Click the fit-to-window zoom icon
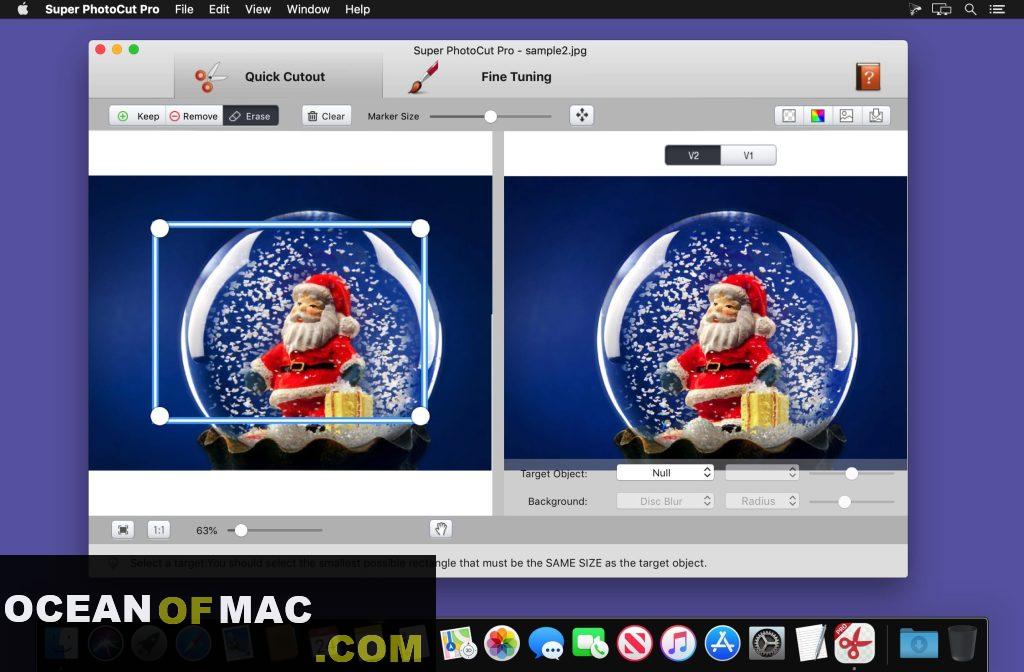This screenshot has height=672, width=1024. [x=123, y=530]
